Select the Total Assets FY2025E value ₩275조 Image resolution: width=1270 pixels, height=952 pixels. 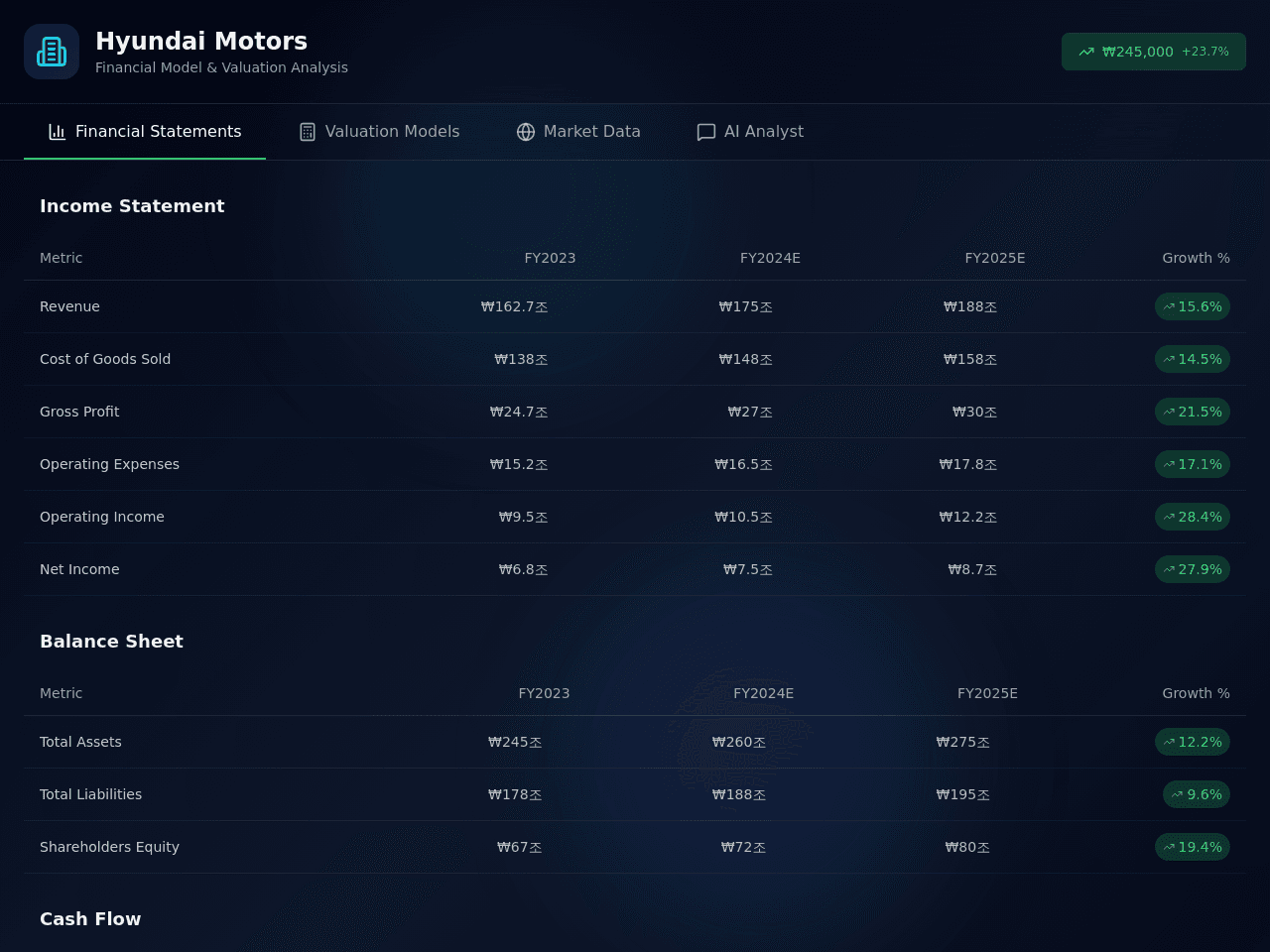963,742
